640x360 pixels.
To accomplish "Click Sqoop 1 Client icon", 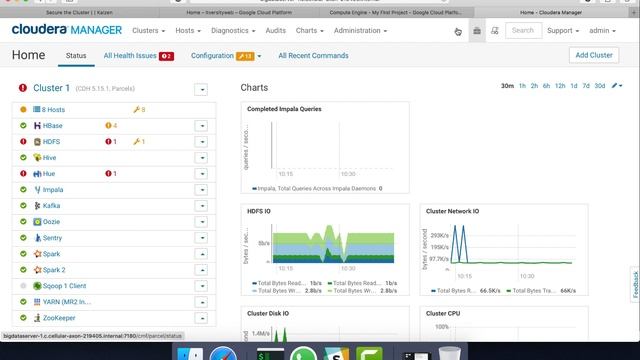I will [x=37, y=286].
